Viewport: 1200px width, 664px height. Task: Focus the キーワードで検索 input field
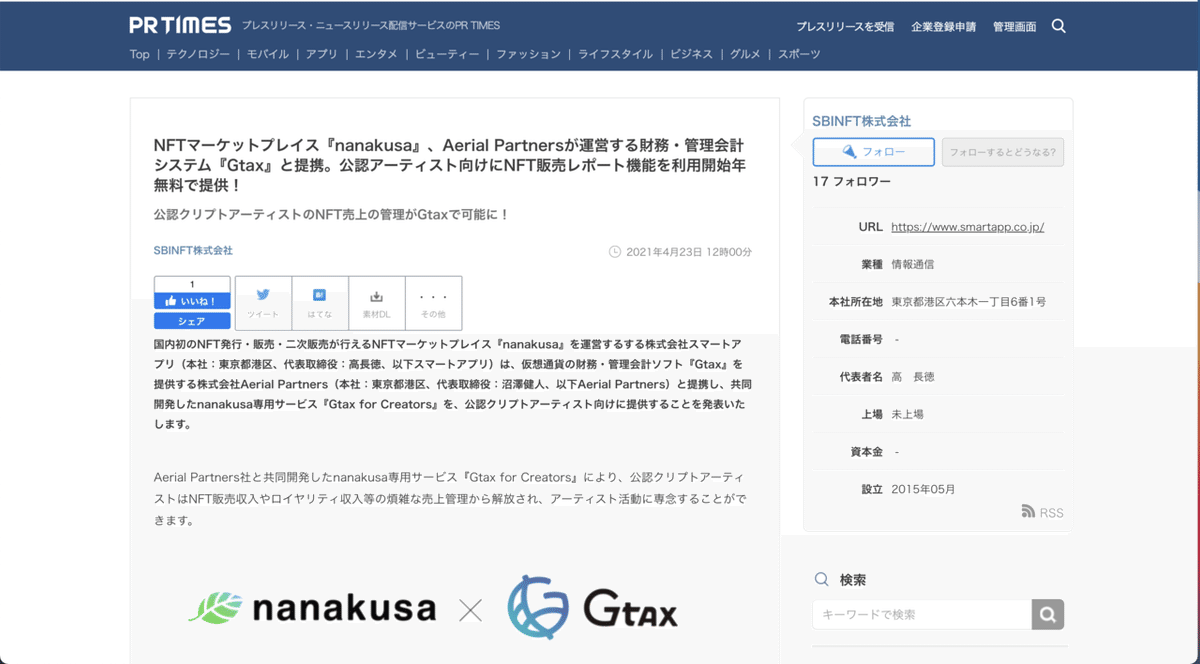[922, 614]
